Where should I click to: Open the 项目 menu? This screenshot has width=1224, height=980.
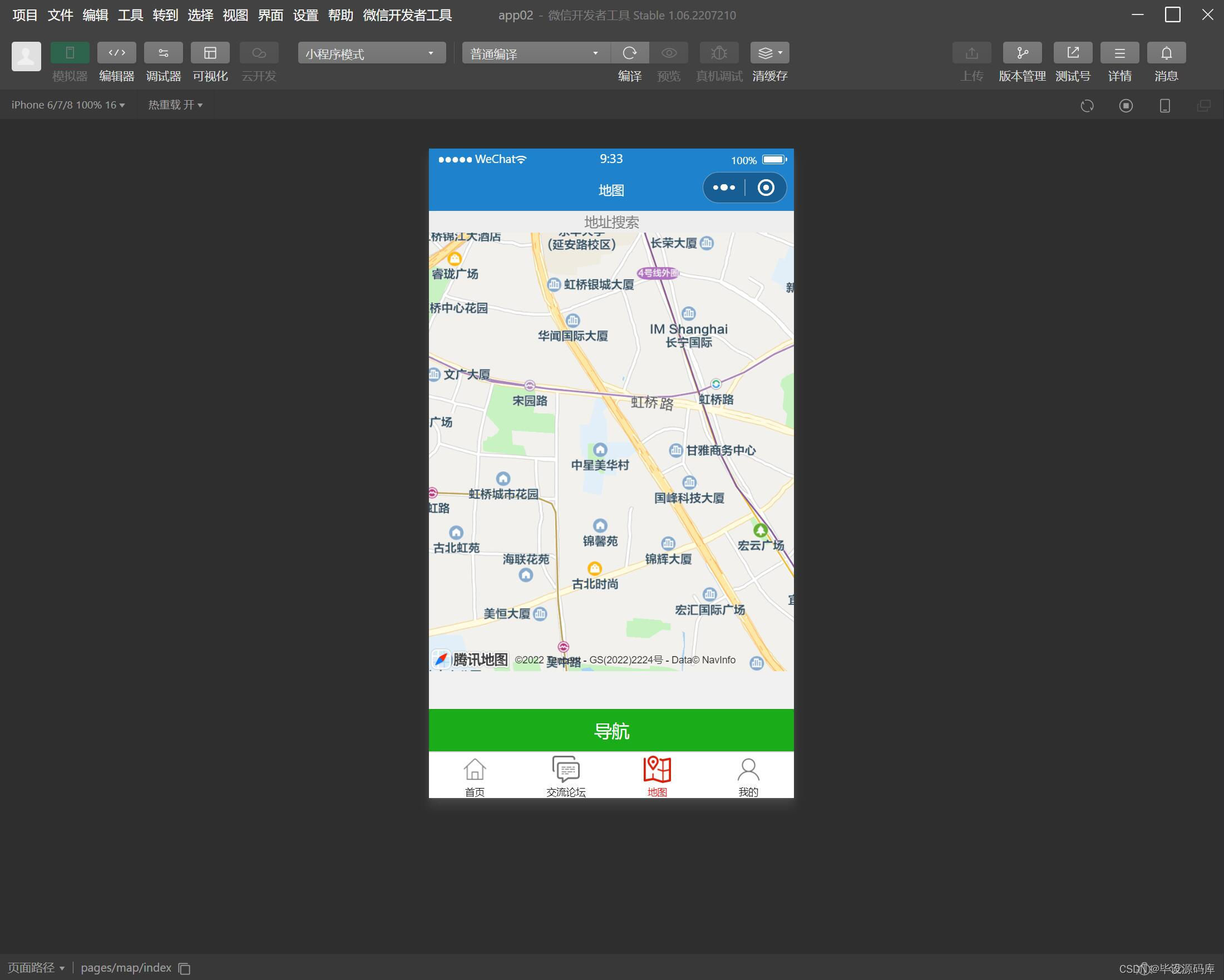coord(25,16)
